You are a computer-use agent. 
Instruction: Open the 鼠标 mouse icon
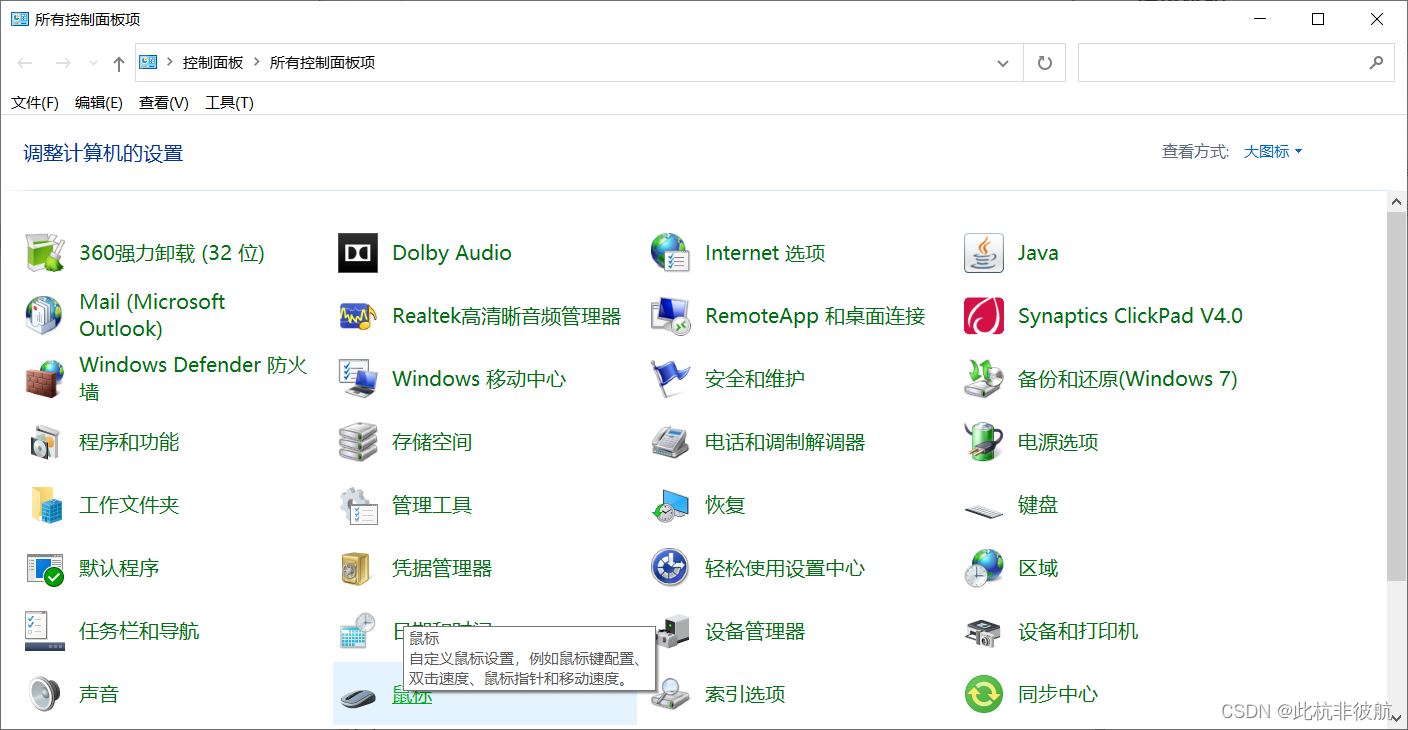pos(358,697)
